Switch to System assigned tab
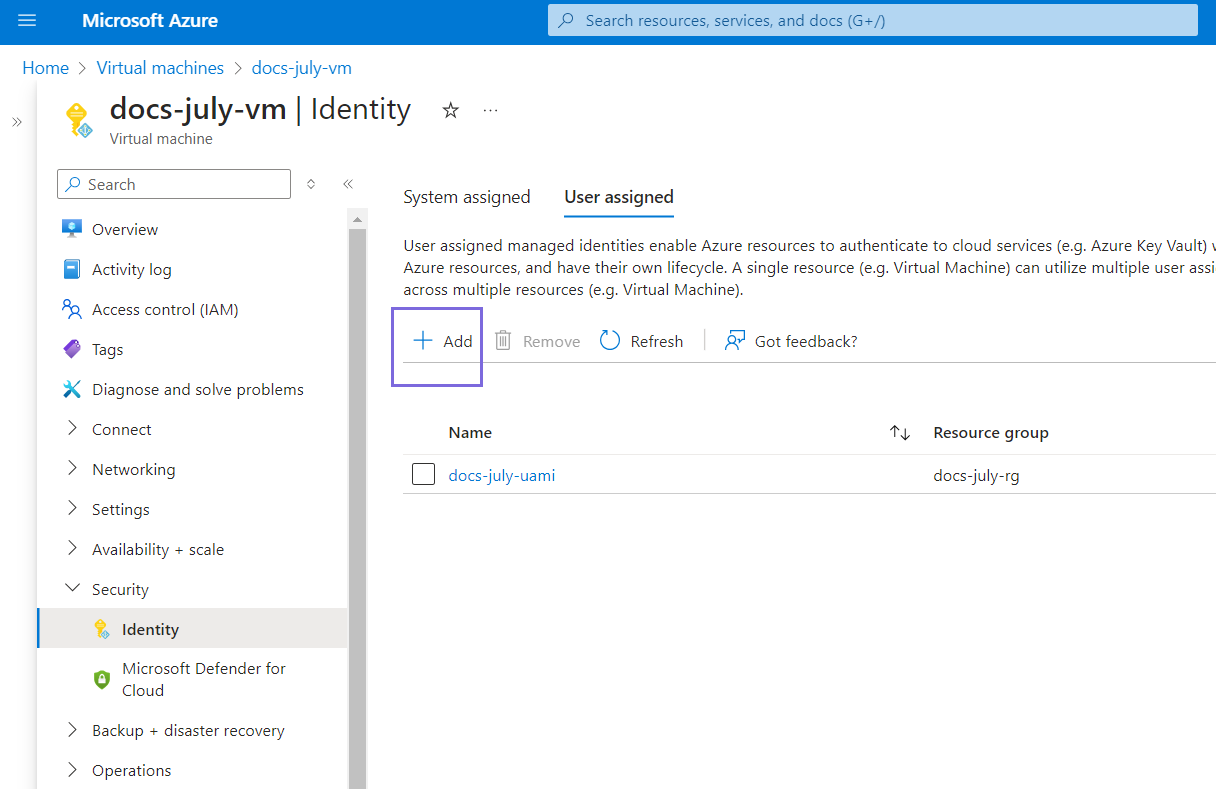Viewport: 1216px width, 789px height. pyautogui.click(x=466, y=197)
